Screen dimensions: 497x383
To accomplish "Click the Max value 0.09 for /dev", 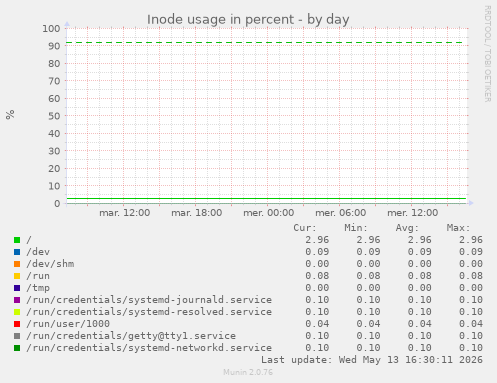I will (471, 252).
